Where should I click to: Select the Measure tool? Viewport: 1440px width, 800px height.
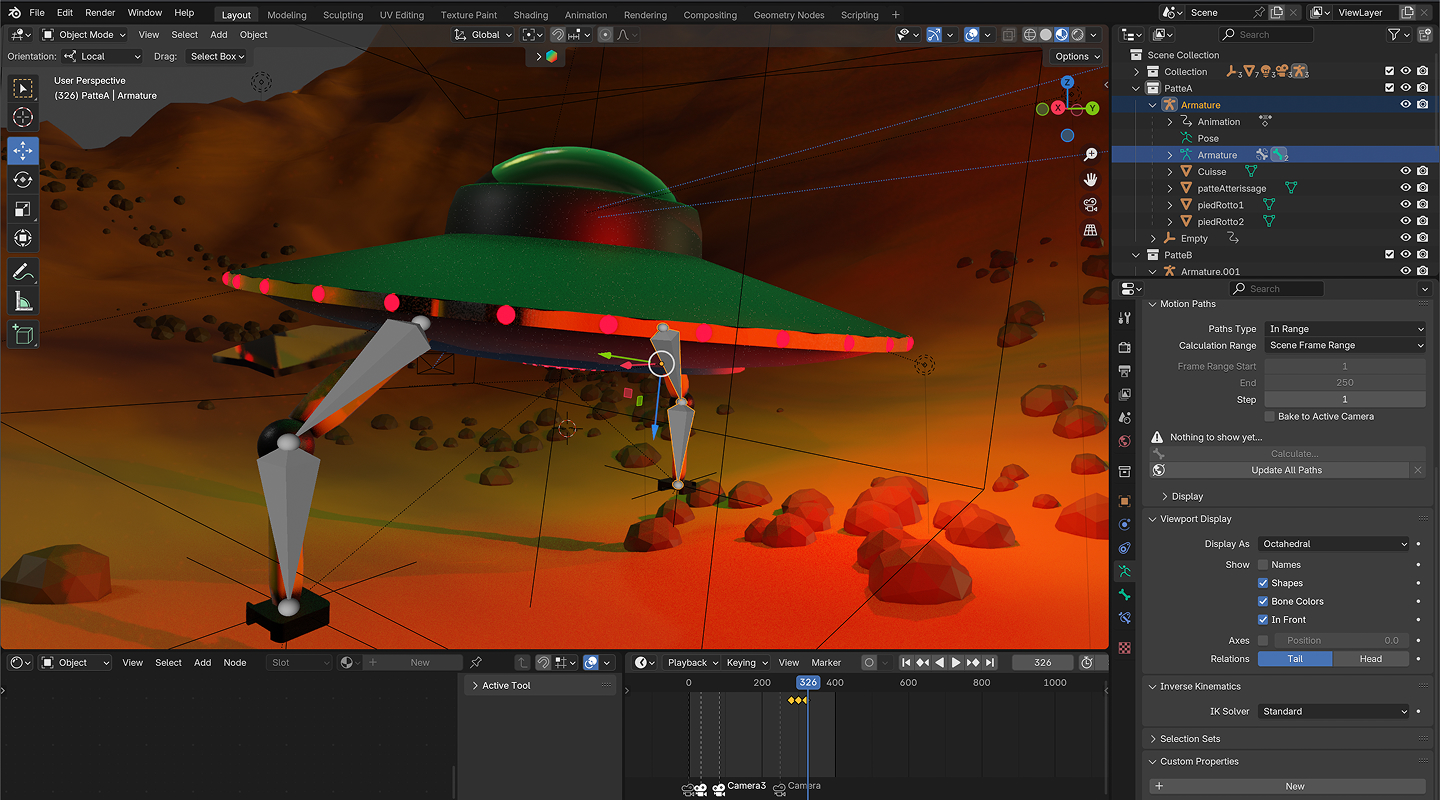click(23, 301)
